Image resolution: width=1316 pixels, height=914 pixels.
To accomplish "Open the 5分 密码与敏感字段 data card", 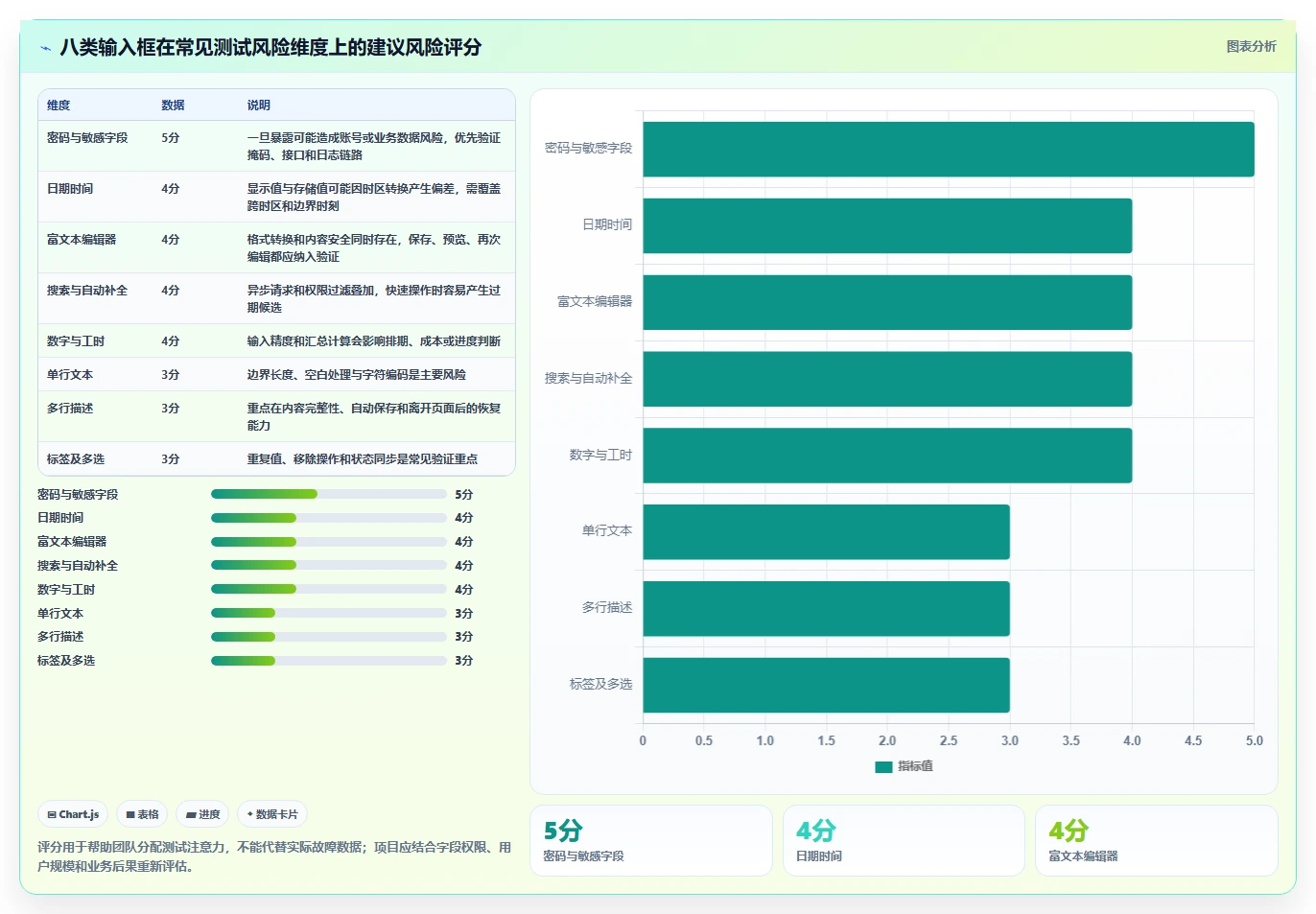I will (x=650, y=840).
